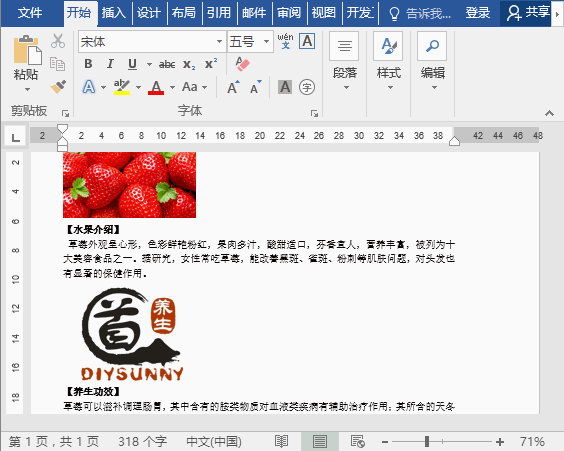Switch to the 布局 Layout tab
Viewport: 564px width, 451px height.
183,13
